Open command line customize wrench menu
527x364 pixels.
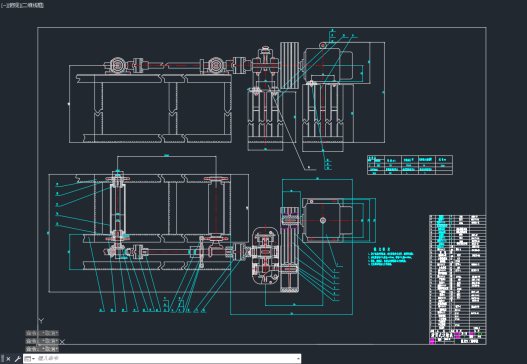(x=17, y=359)
